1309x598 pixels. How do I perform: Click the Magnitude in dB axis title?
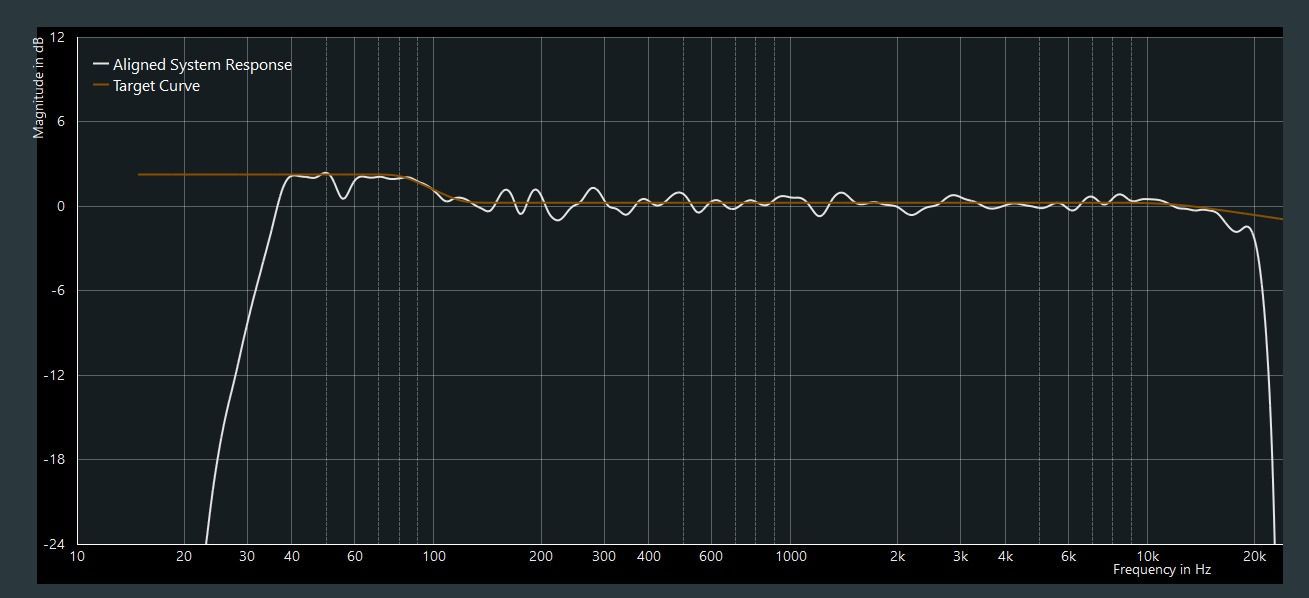pos(39,88)
